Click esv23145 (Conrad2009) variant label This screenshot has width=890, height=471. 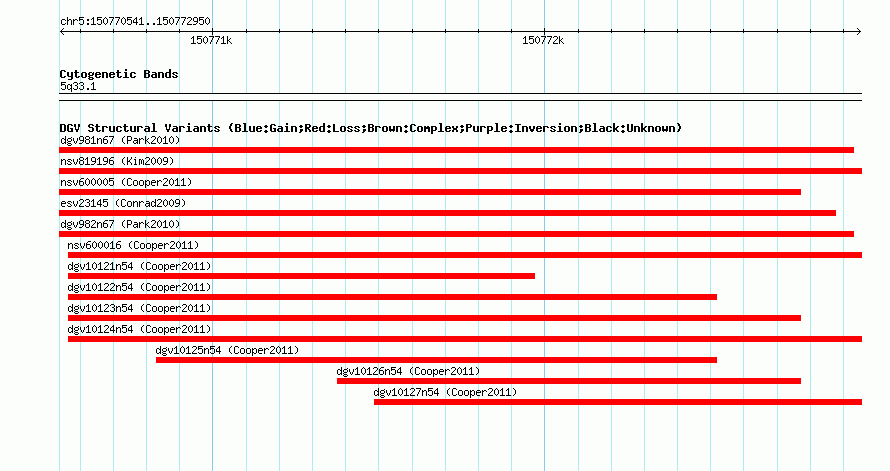tap(123, 203)
